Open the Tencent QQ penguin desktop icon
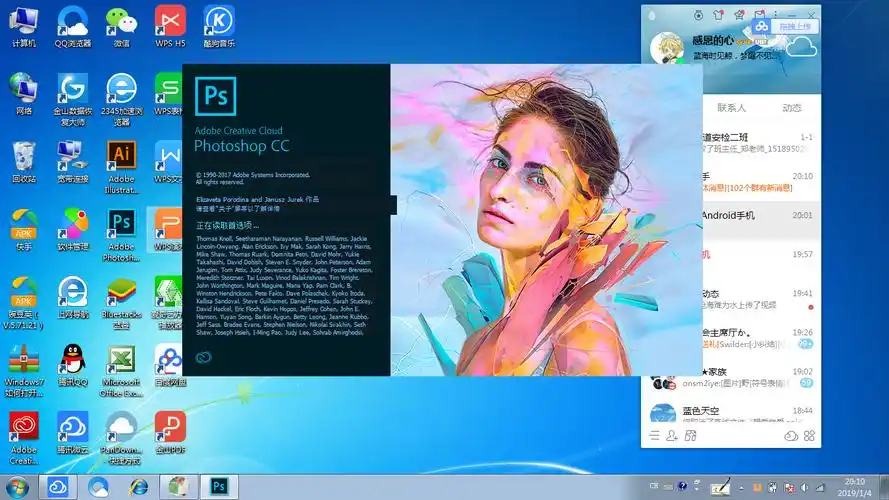The width and height of the screenshot is (889, 500). coord(72,359)
